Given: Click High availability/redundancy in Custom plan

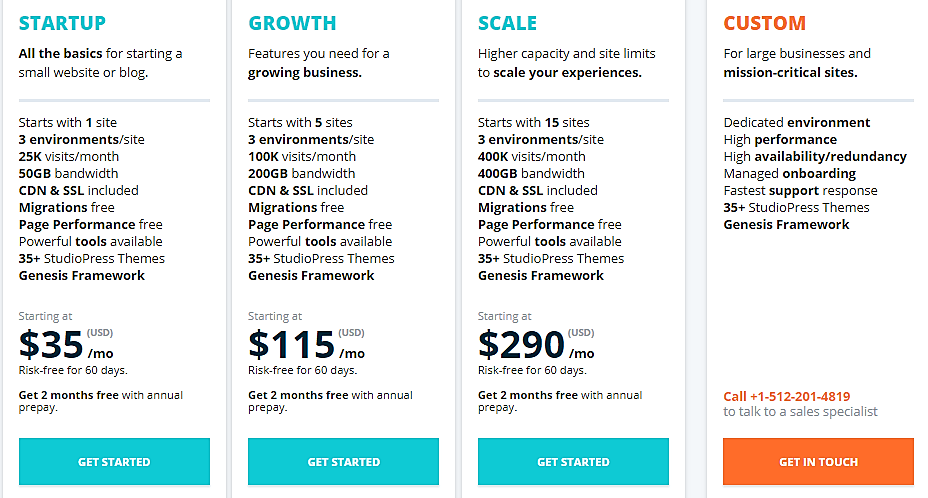Looking at the screenshot, I should 815,156.
